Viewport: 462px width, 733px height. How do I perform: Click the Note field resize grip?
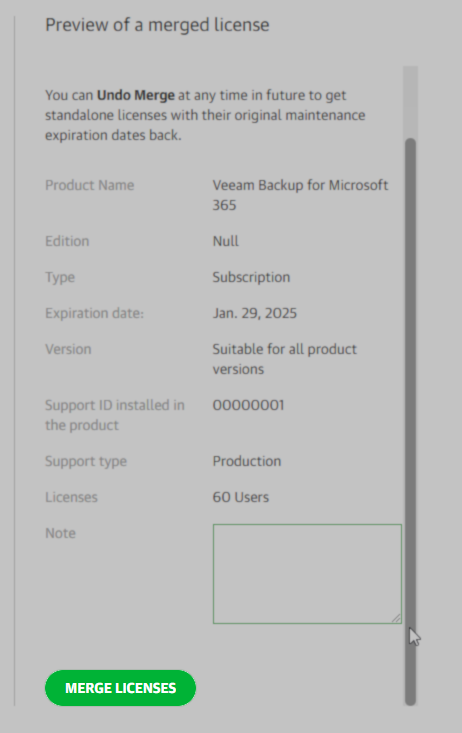[396, 618]
